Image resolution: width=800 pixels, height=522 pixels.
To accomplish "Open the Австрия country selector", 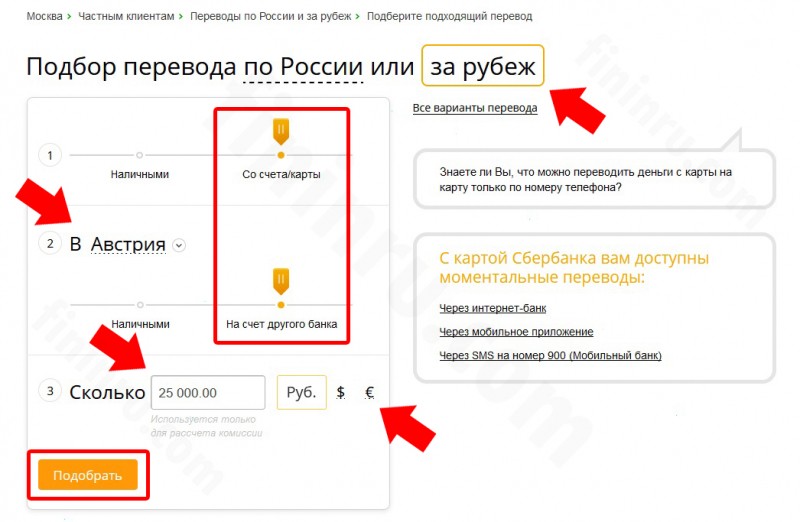I will click(128, 244).
